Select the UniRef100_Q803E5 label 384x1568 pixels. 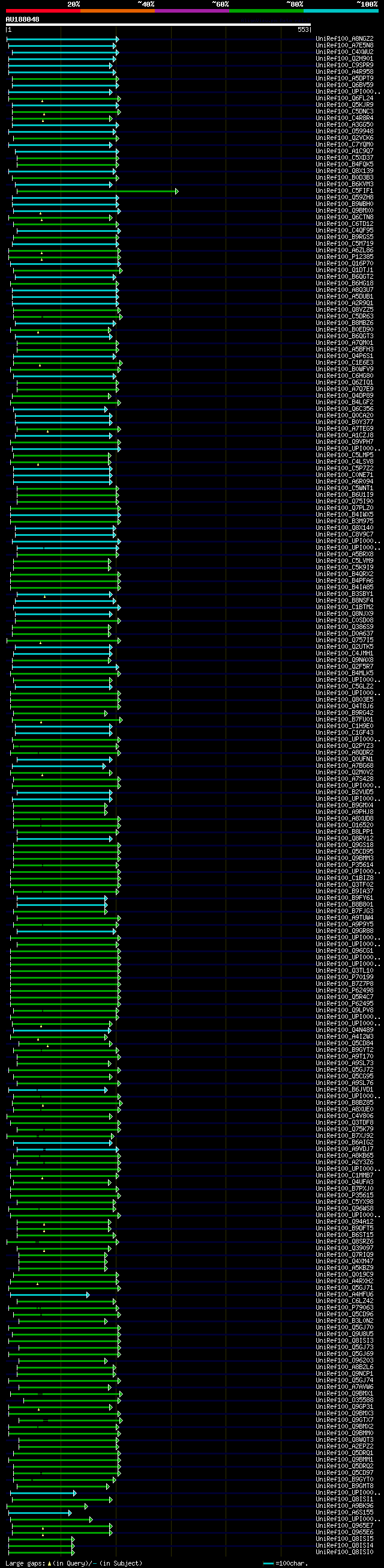coord(344,700)
